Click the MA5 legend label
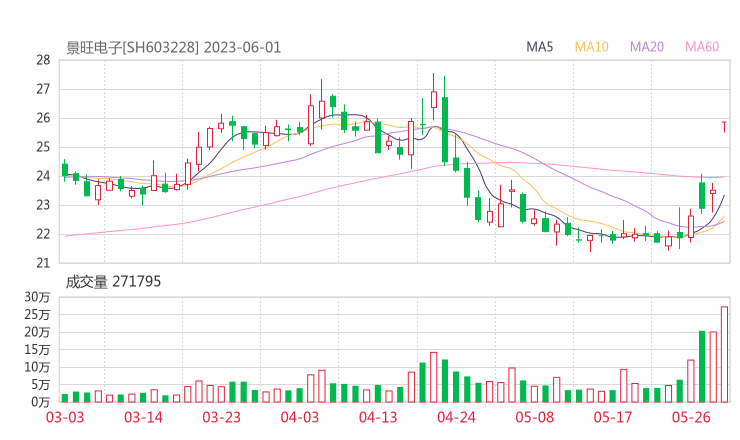This screenshot has width=740, height=440. click(539, 47)
